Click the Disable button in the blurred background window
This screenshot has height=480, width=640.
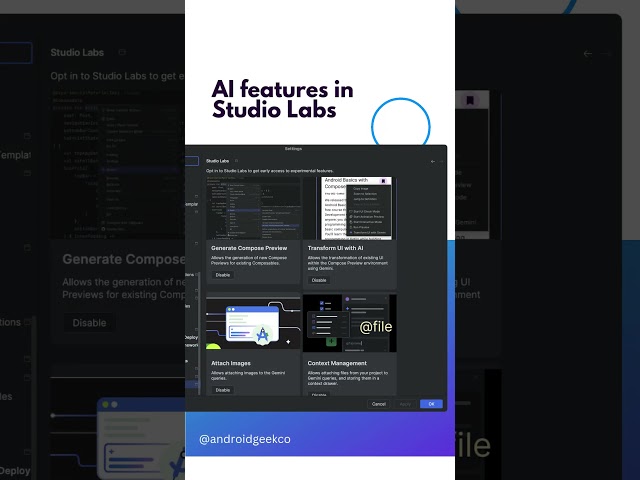pos(89,323)
